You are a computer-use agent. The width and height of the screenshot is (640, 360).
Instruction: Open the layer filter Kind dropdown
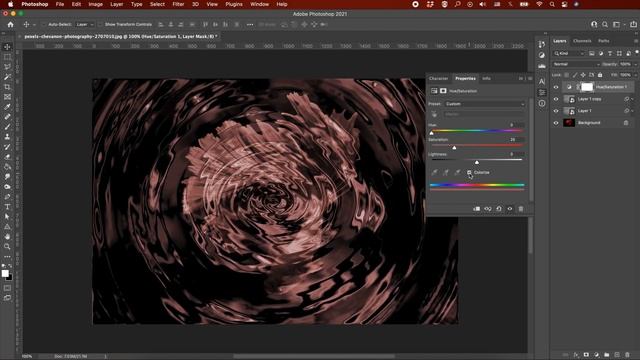pos(569,53)
